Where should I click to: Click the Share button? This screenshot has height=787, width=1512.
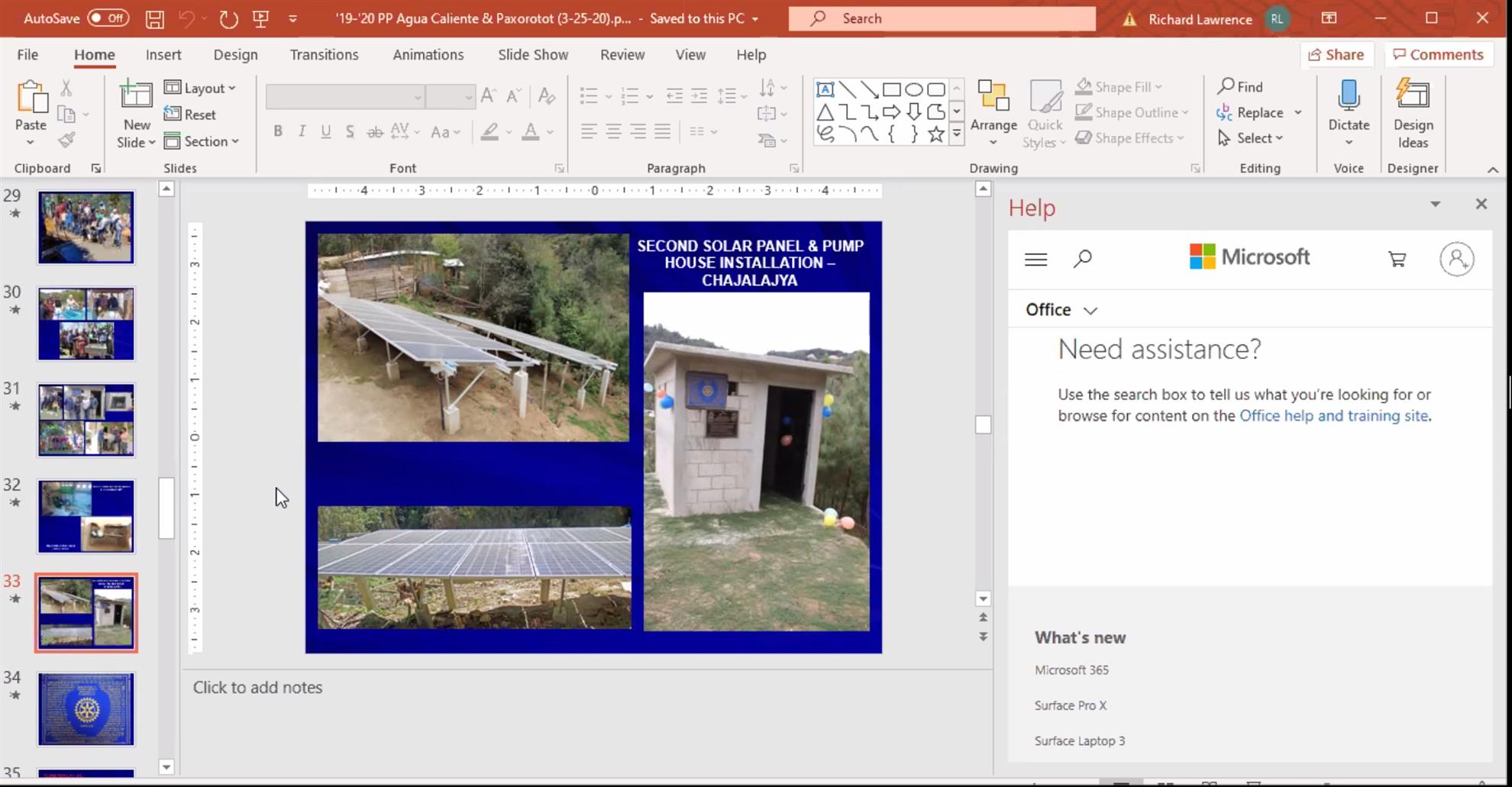[1336, 55]
